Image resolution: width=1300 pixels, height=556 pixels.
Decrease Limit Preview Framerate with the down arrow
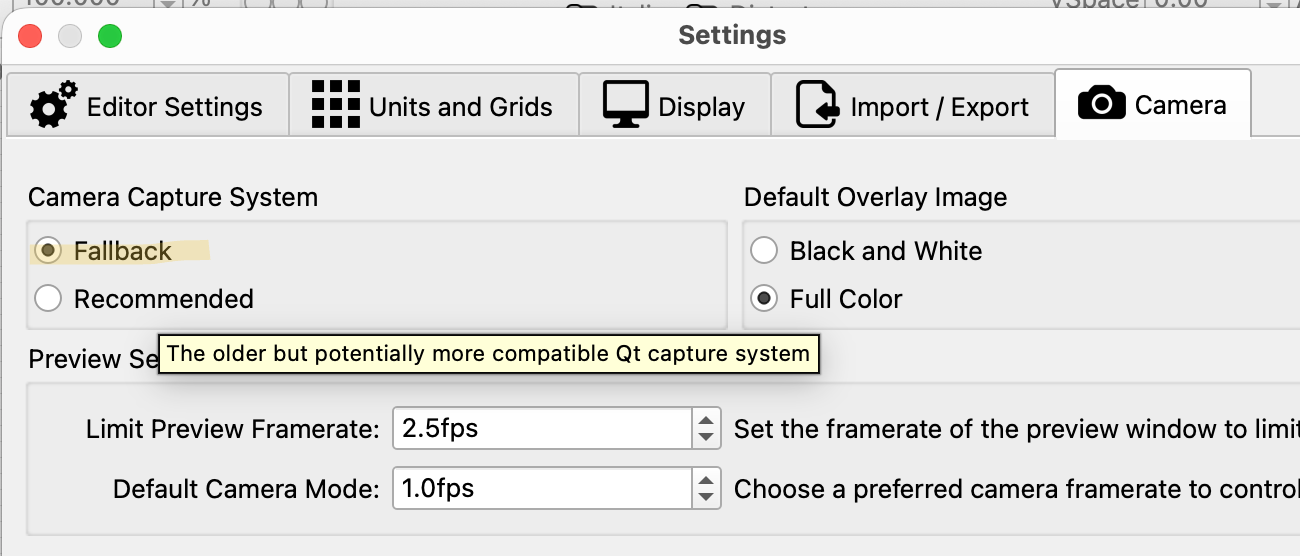(x=706, y=437)
